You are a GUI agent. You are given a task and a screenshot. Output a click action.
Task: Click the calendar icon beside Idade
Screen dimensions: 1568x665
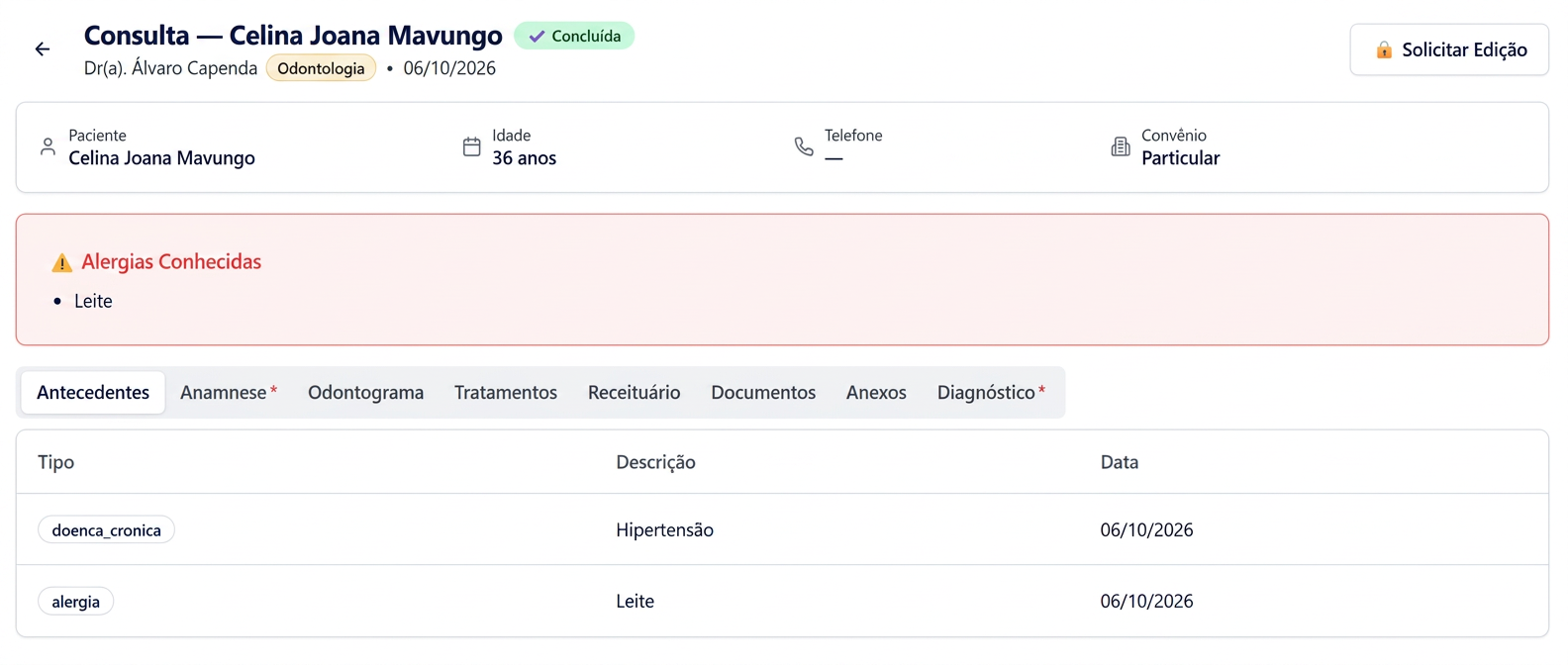pos(472,146)
